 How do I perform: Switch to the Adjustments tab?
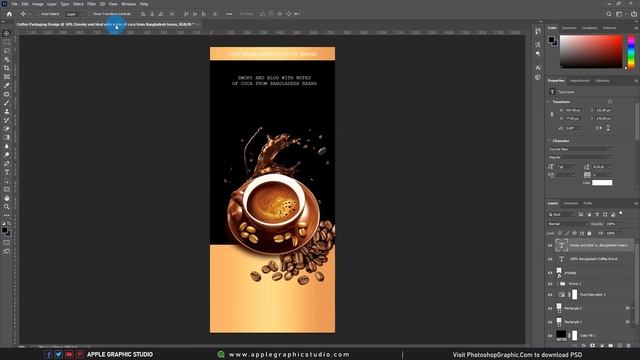pos(580,81)
